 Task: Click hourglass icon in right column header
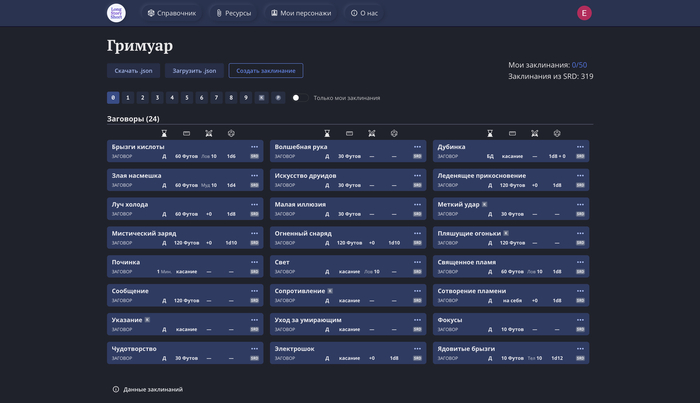pyautogui.click(x=490, y=133)
